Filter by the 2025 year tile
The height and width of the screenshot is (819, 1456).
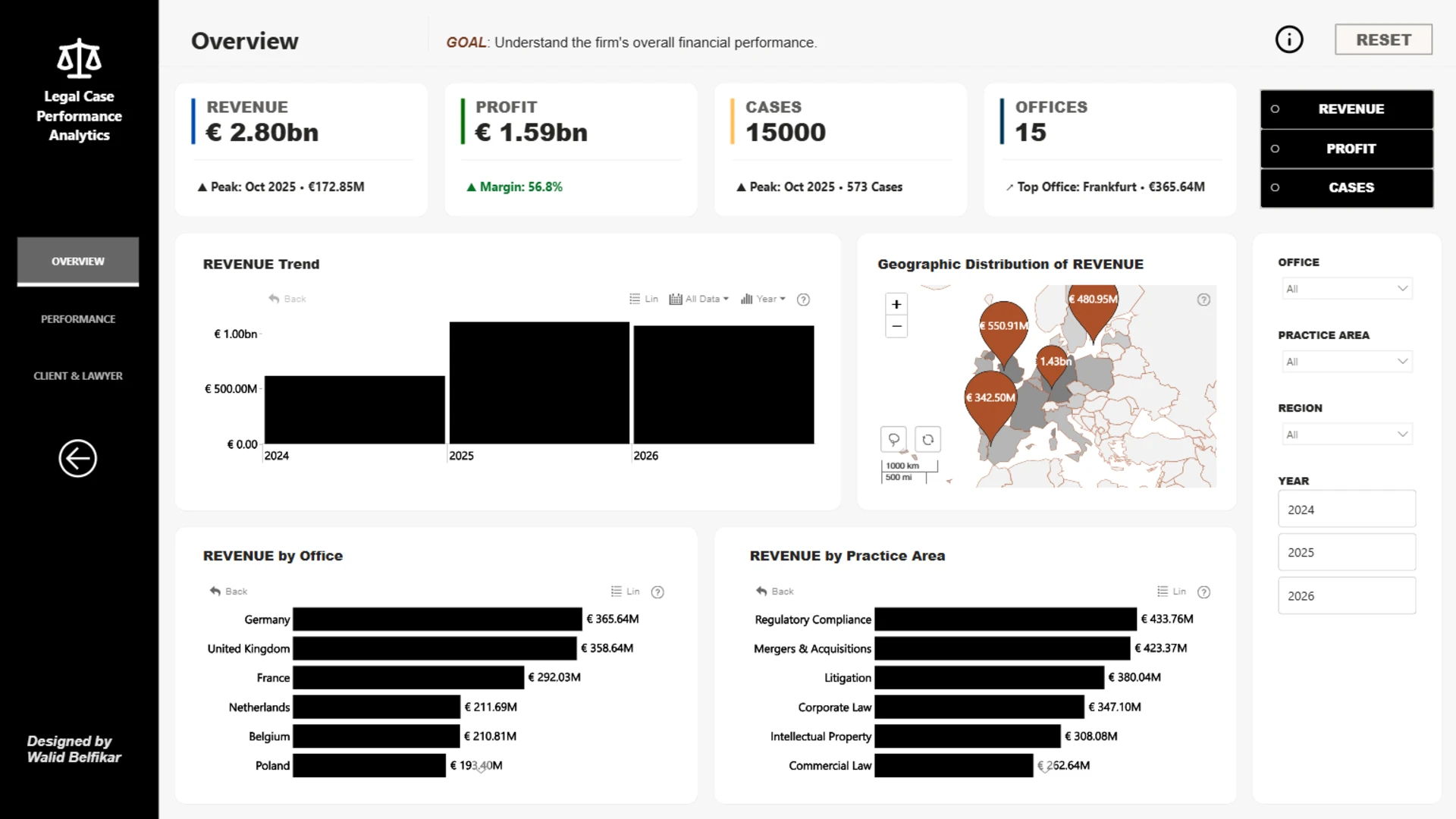[x=1346, y=552]
